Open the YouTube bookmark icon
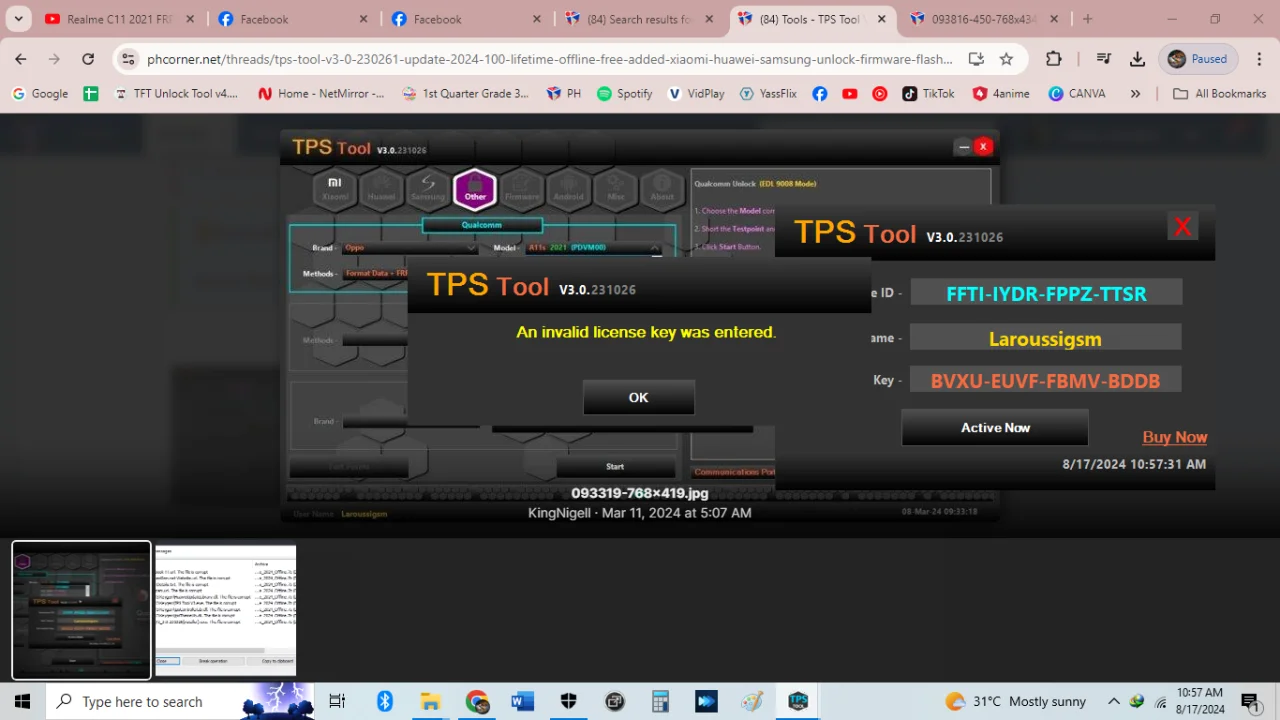Image resolution: width=1280 pixels, height=720 pixels. 849,93
